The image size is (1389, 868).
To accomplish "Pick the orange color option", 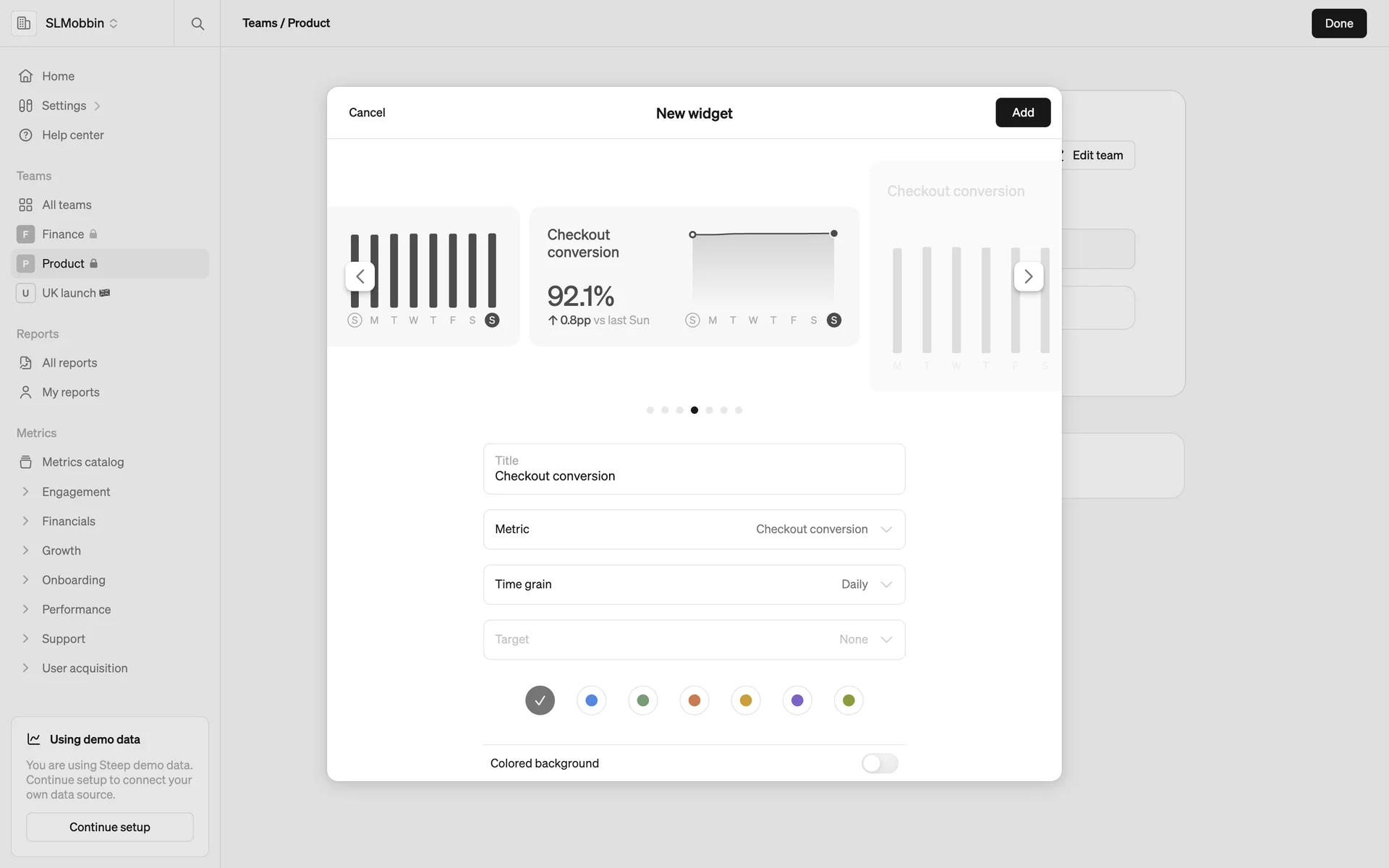I will click(x=694, y=700).
